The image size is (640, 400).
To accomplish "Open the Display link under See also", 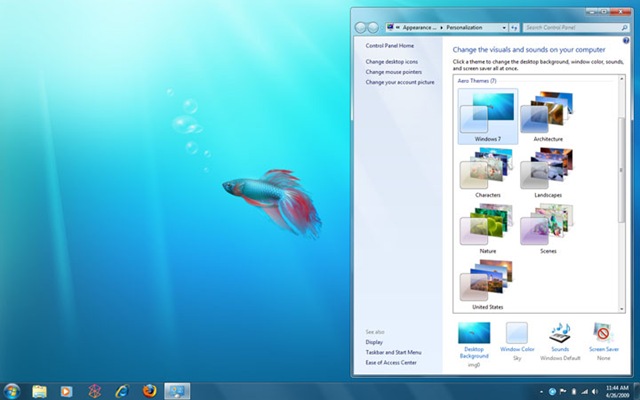I will pyautogui.click(x=374, y=342).
